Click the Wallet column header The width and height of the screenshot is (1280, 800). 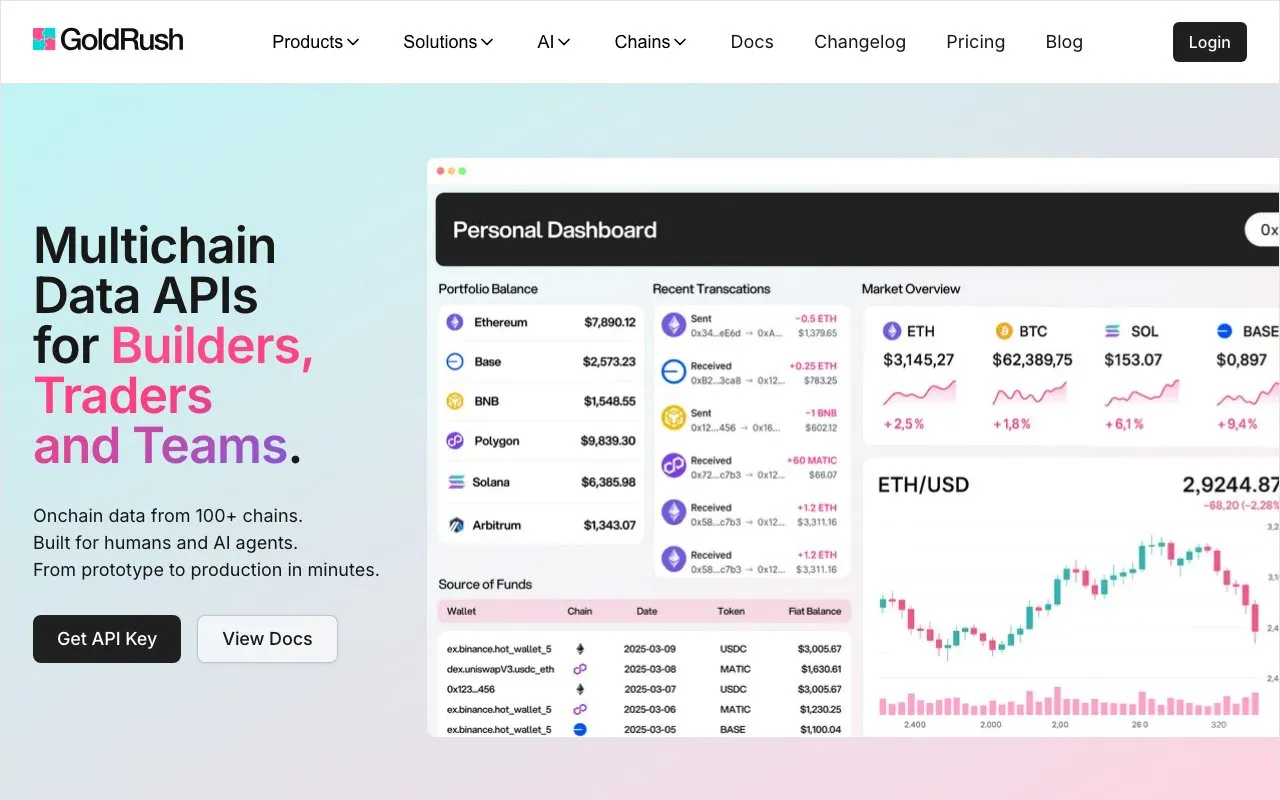461,611
